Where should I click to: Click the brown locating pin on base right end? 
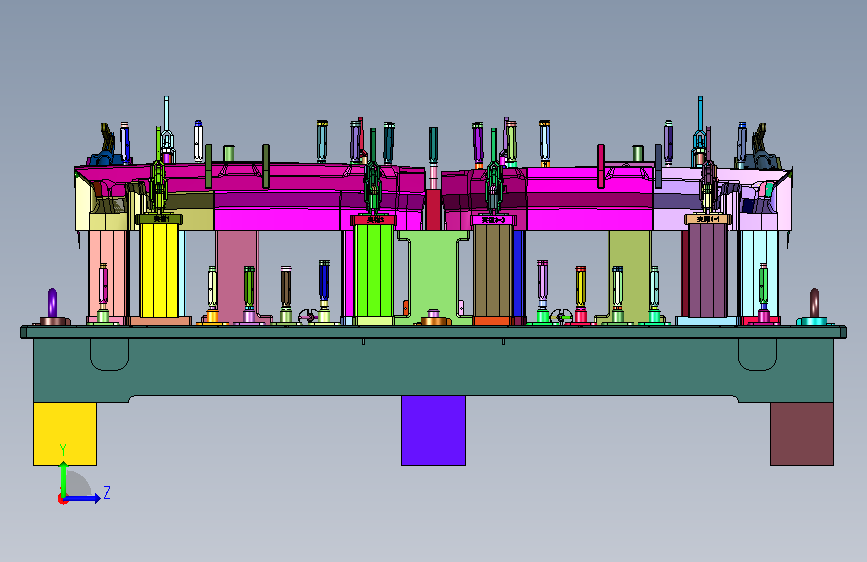click(x=814, y=303)
